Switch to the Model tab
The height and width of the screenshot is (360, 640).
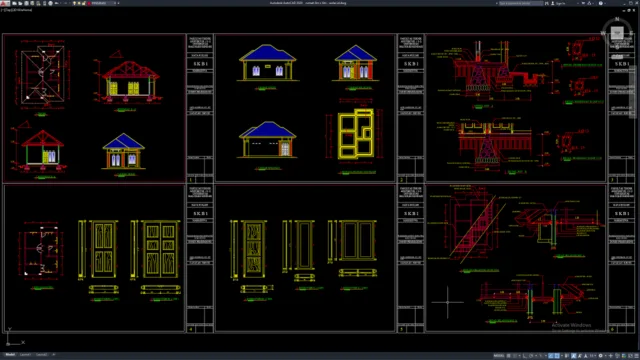10,355
